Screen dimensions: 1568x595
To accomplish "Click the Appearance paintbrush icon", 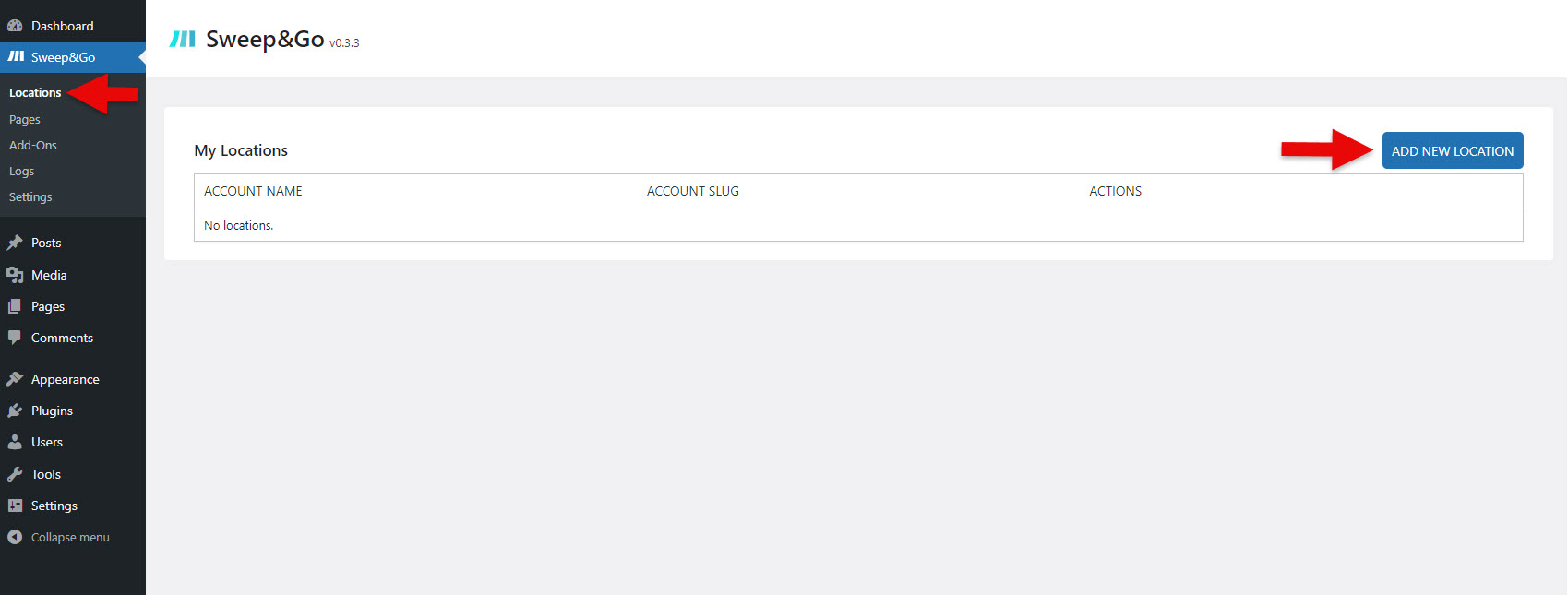I will 15,379.
